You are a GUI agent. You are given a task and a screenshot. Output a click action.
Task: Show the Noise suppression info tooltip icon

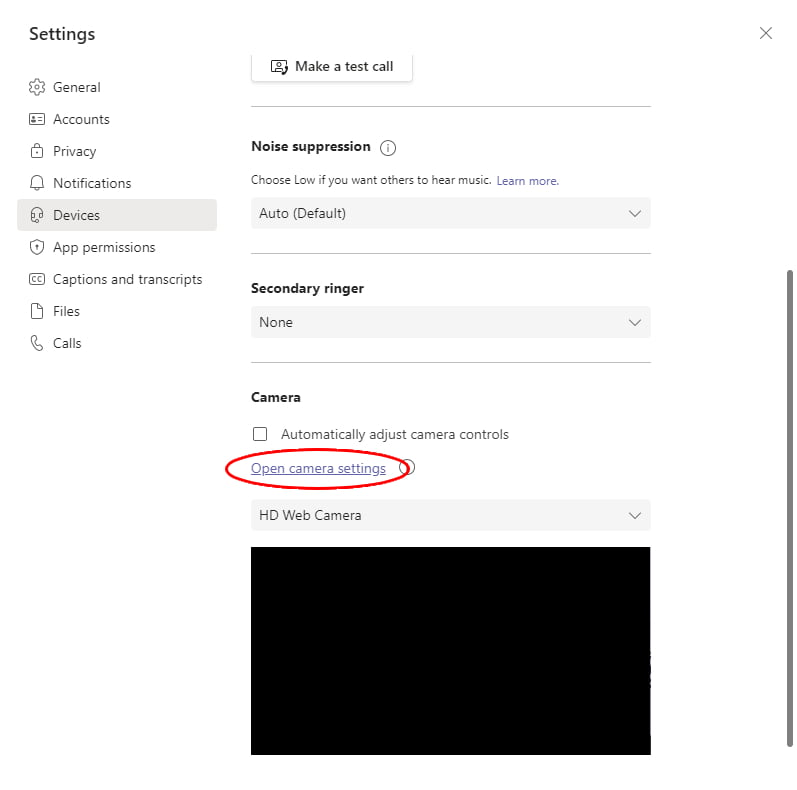[388, 148]
